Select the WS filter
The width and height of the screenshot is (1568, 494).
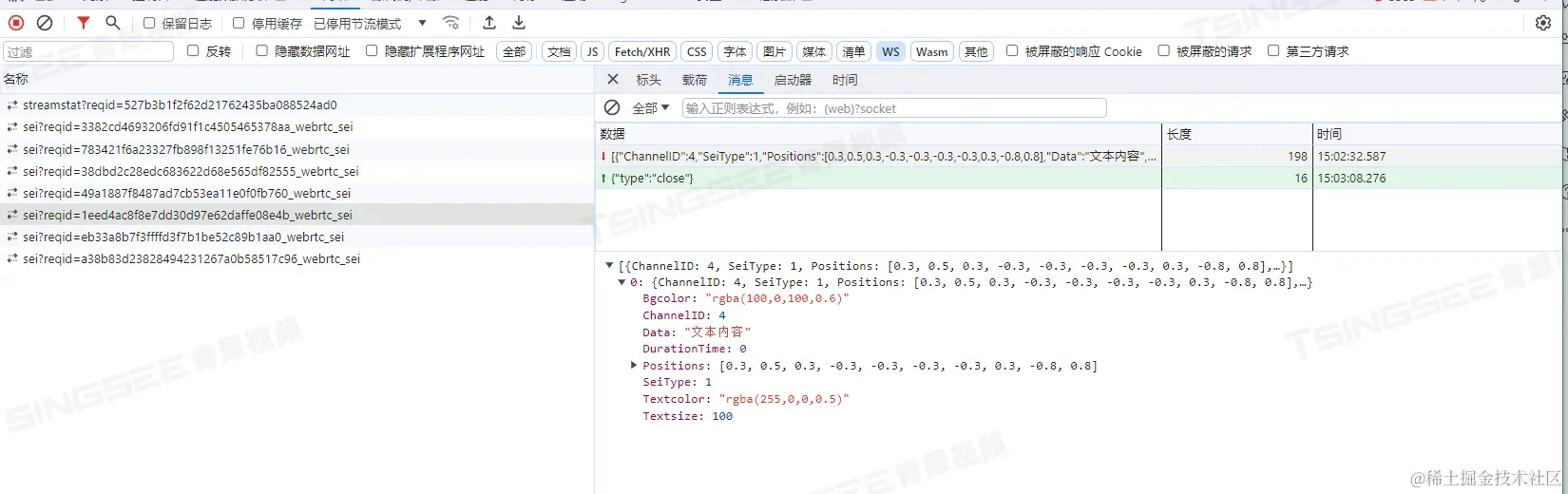(890, 51)
